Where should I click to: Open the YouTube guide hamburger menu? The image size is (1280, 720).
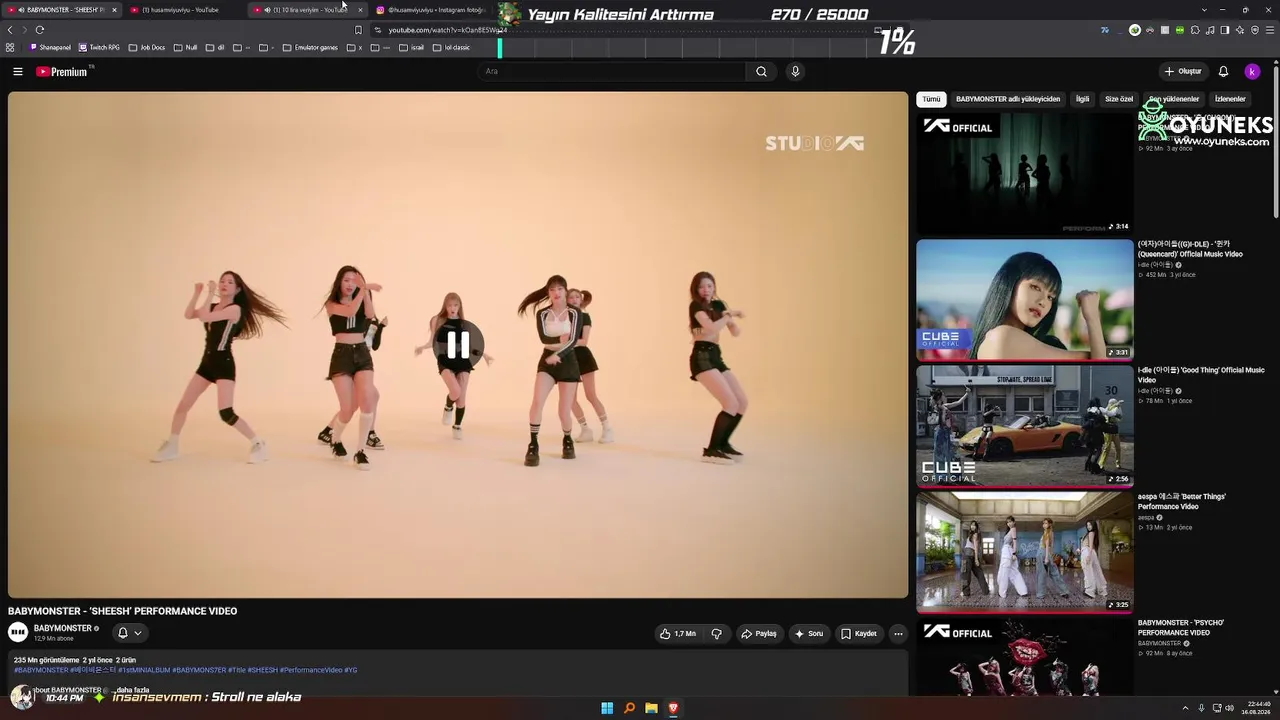(x=17, y=71)
